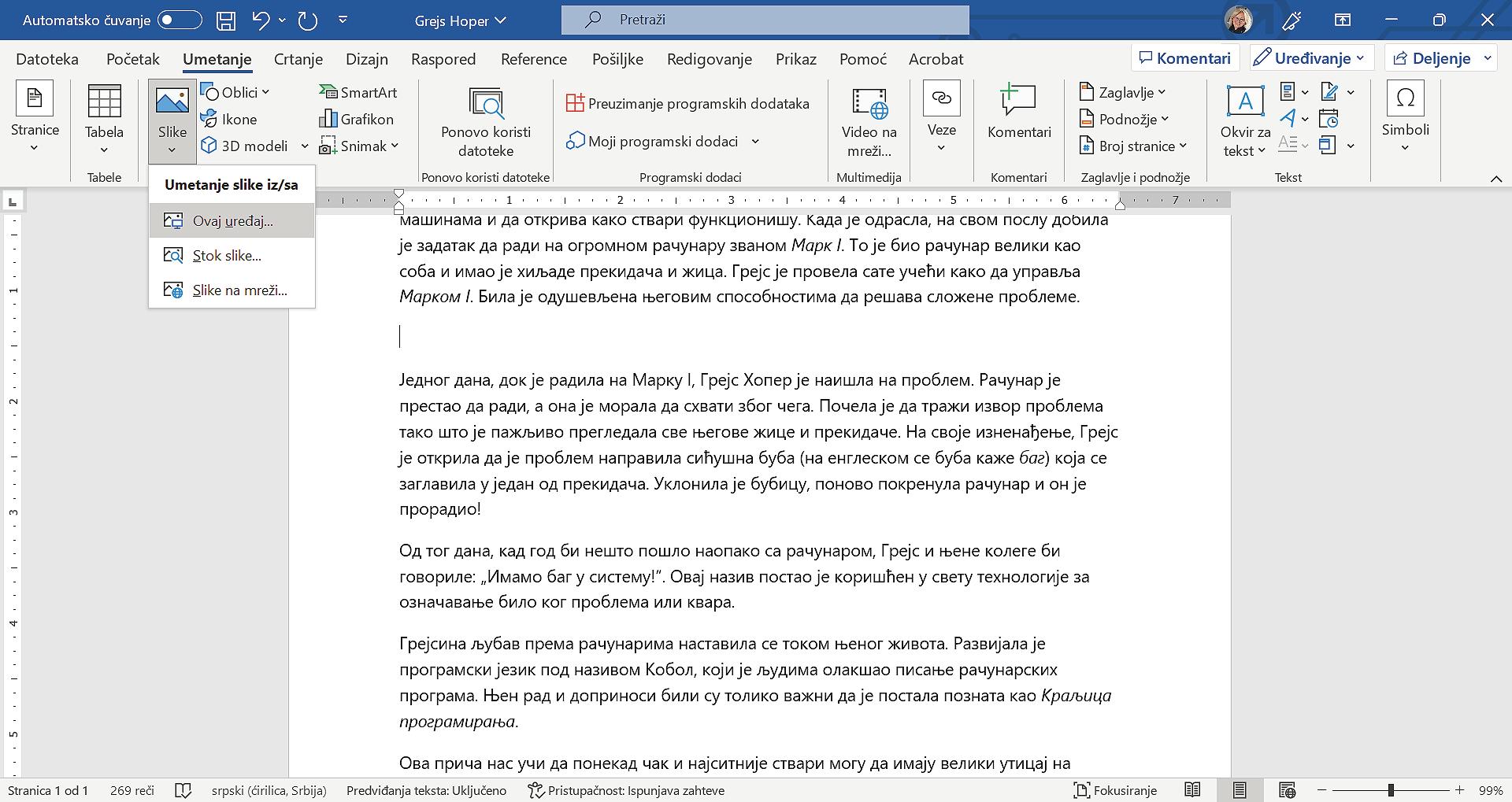Open the Uređivanje mode dropdown
1512x802 pixels.
[1312, 58]
